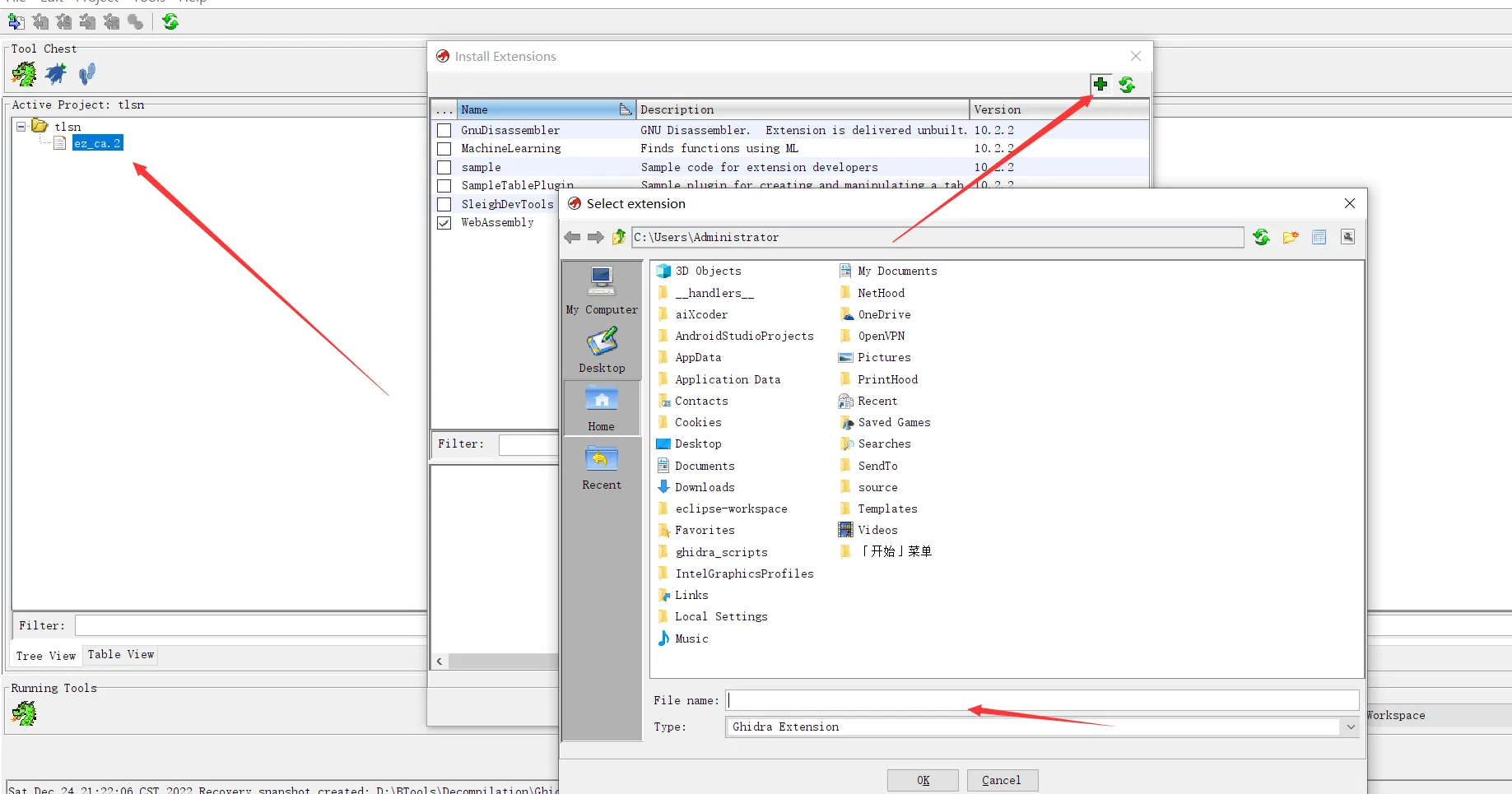Open the Videos folder
Viewport: 1512px width, 794px height.
(x=868, y=530)
